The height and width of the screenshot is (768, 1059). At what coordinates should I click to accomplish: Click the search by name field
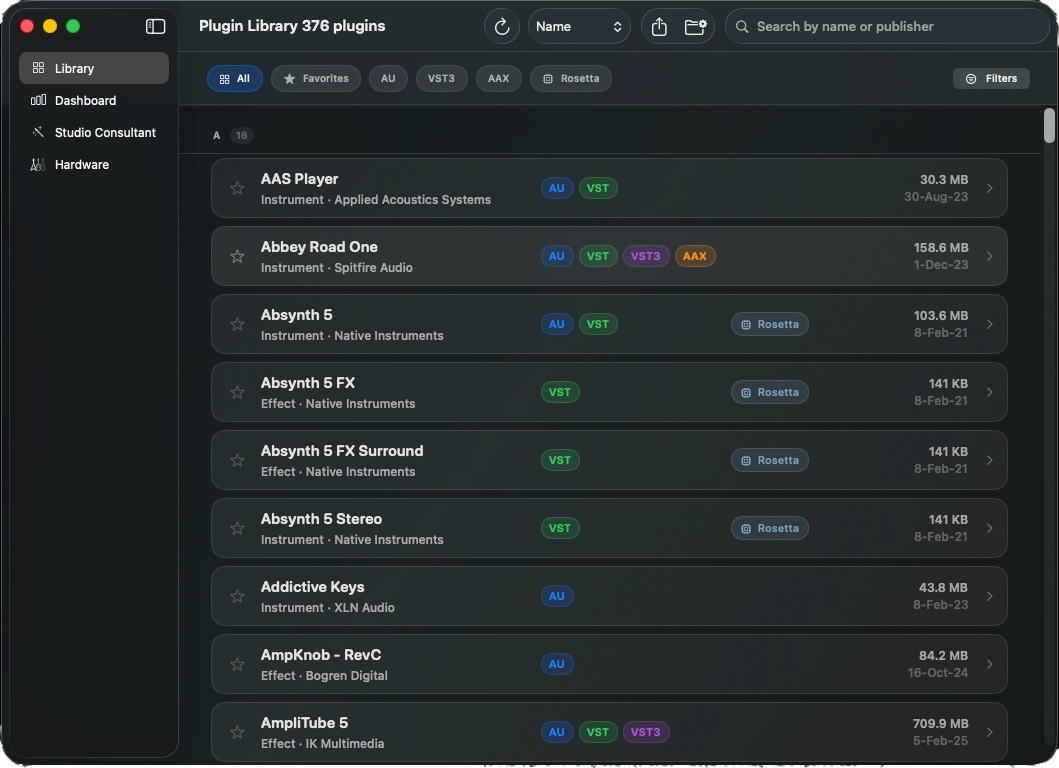(887, 26)
